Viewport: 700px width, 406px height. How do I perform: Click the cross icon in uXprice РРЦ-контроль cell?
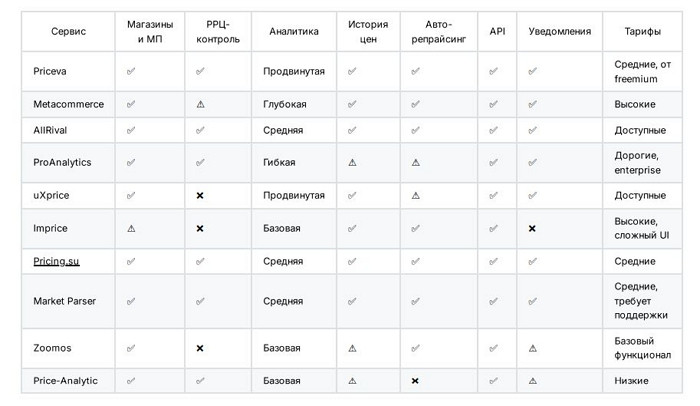click(201, 196)
